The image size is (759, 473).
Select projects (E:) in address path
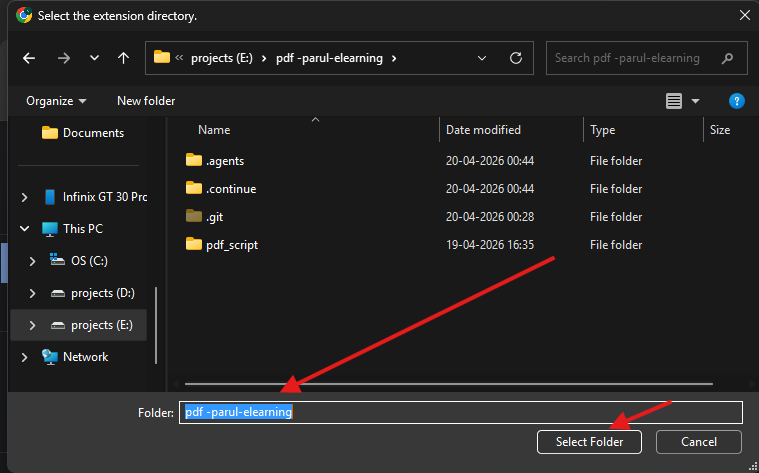(x=222, y=58)
